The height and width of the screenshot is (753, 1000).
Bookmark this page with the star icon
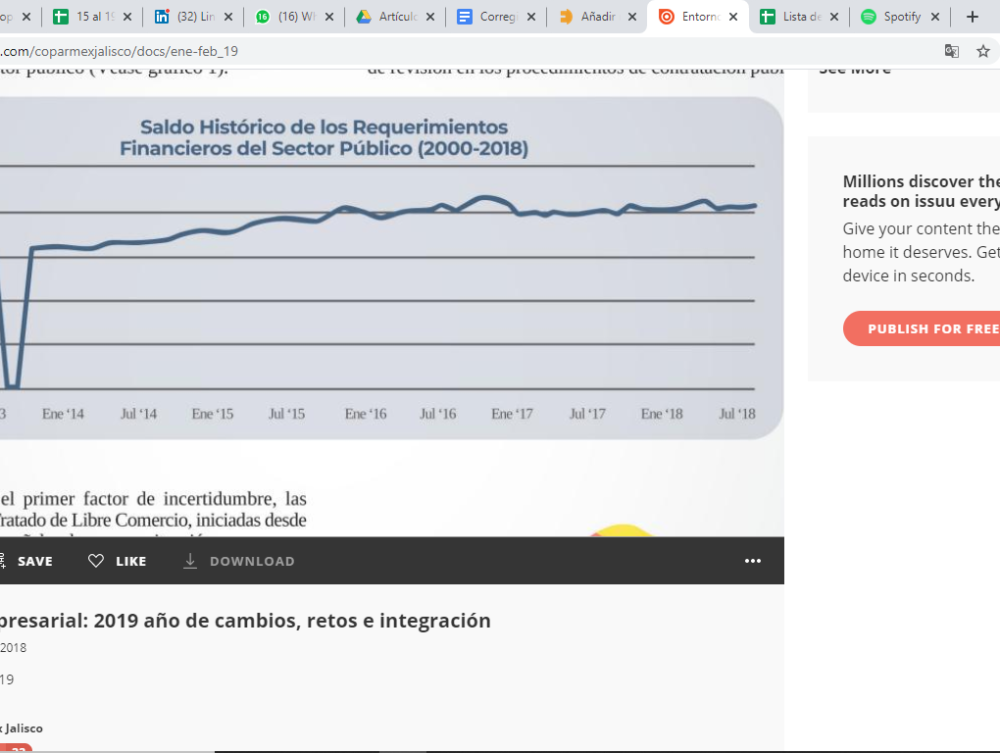point(983,51)
